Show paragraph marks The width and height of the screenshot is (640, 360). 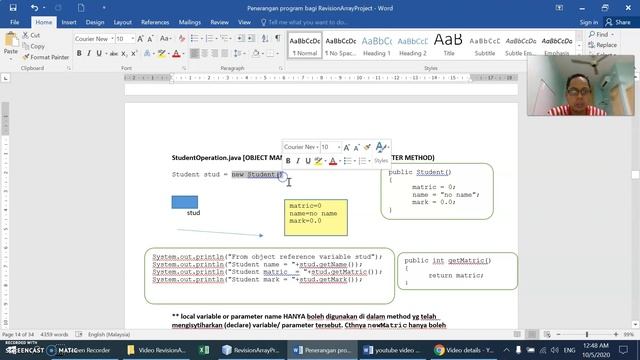(x=278, y=38)
